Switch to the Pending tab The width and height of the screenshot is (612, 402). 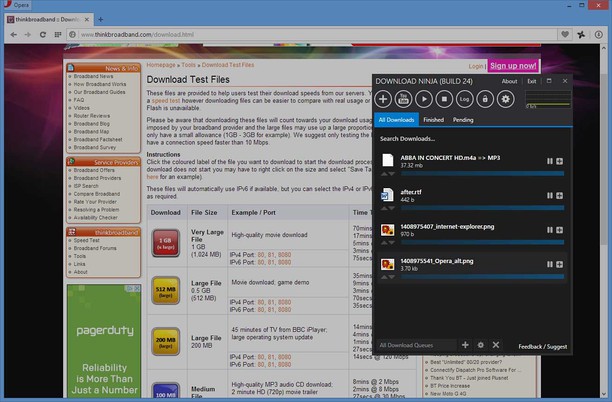coord(463,120)
